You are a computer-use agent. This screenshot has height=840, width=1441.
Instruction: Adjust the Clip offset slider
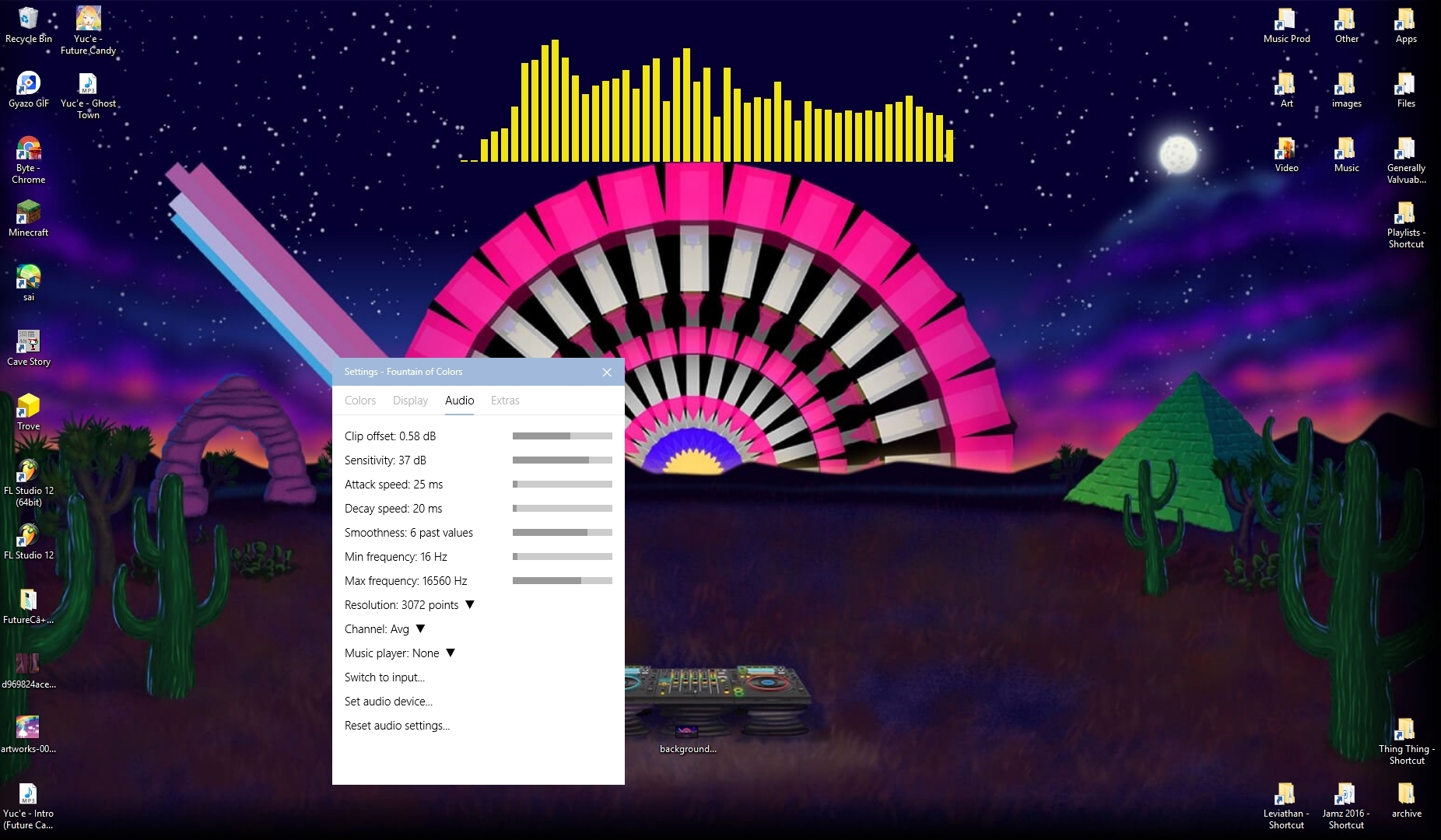[x=563, y=436]
